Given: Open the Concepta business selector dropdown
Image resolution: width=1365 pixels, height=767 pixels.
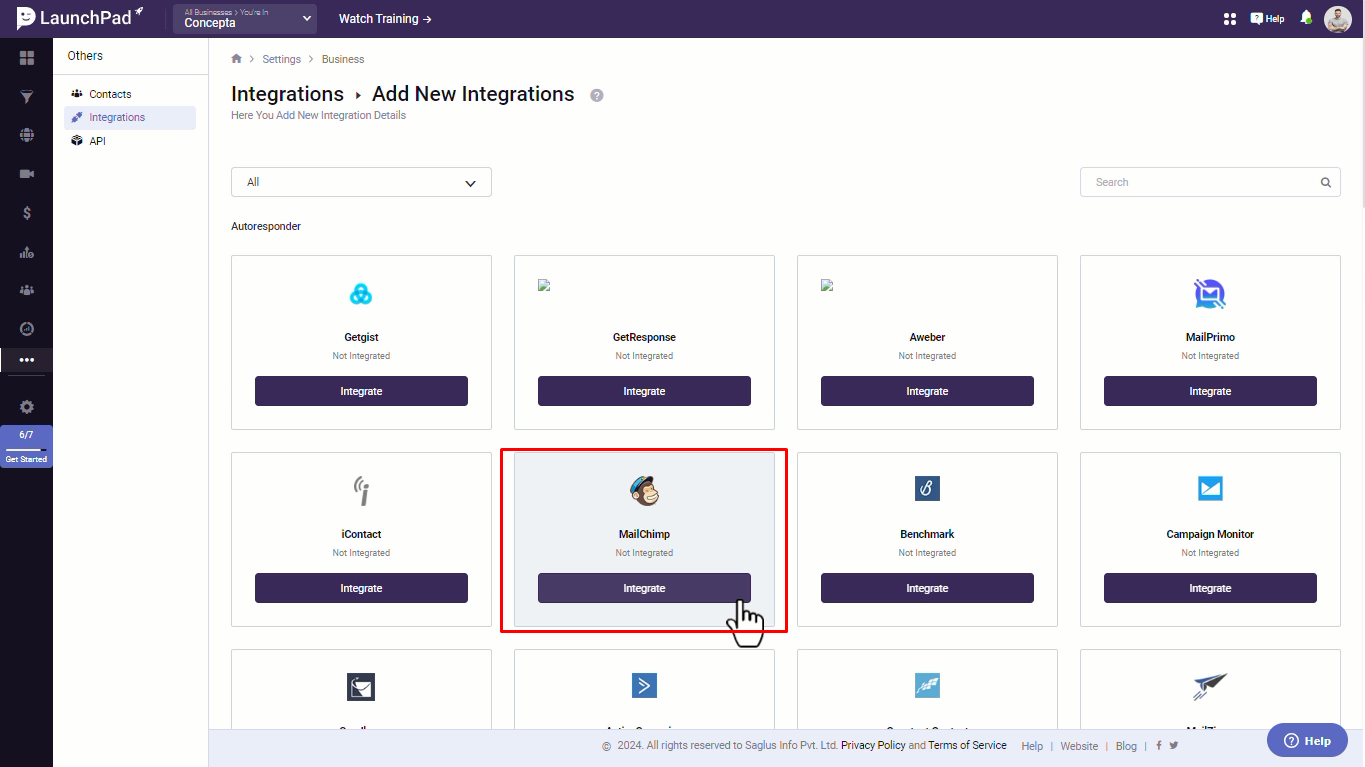Looking at the screenshot, I should point(245,19).
